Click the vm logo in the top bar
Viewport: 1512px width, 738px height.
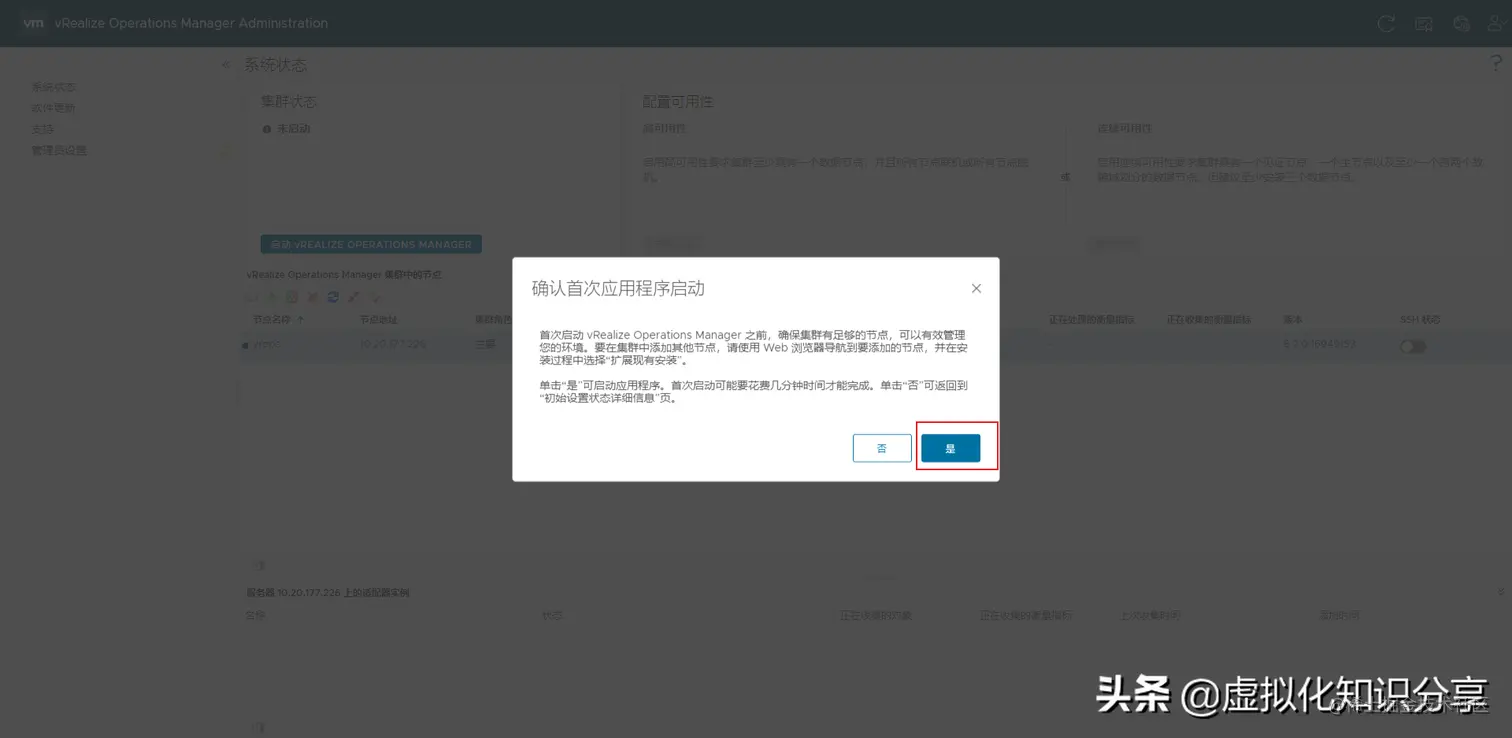click(33, 23)
